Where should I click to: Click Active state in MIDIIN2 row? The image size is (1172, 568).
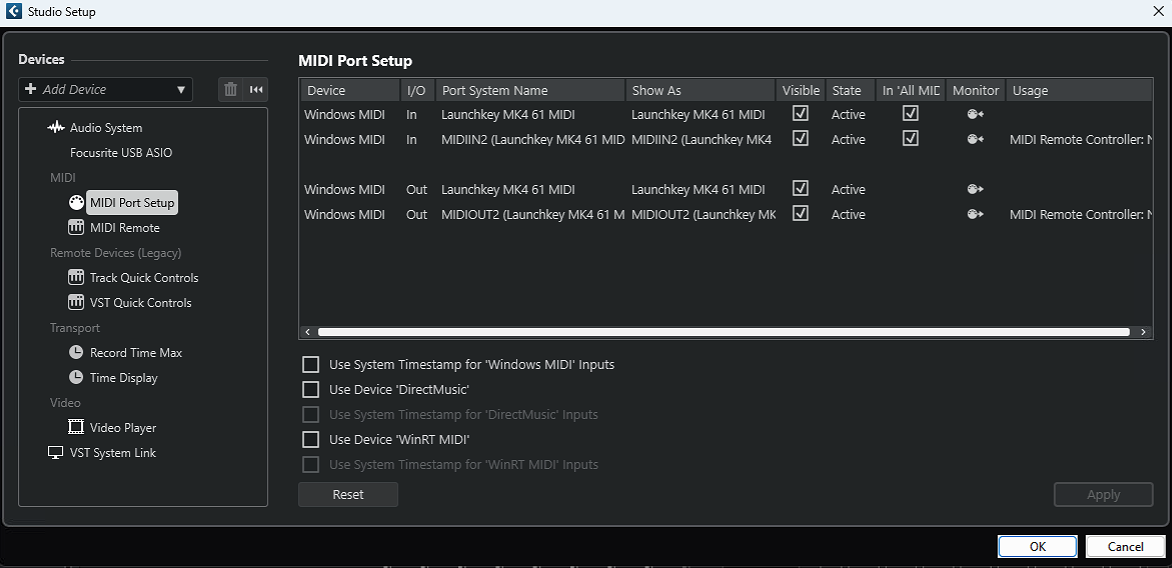[x=848, y=140]
